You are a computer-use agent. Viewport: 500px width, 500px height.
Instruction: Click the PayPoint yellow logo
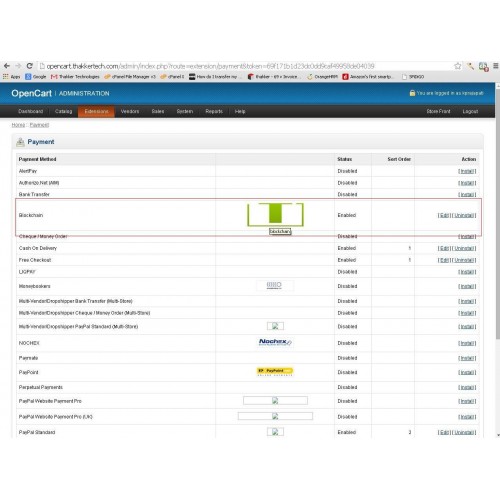275,371
